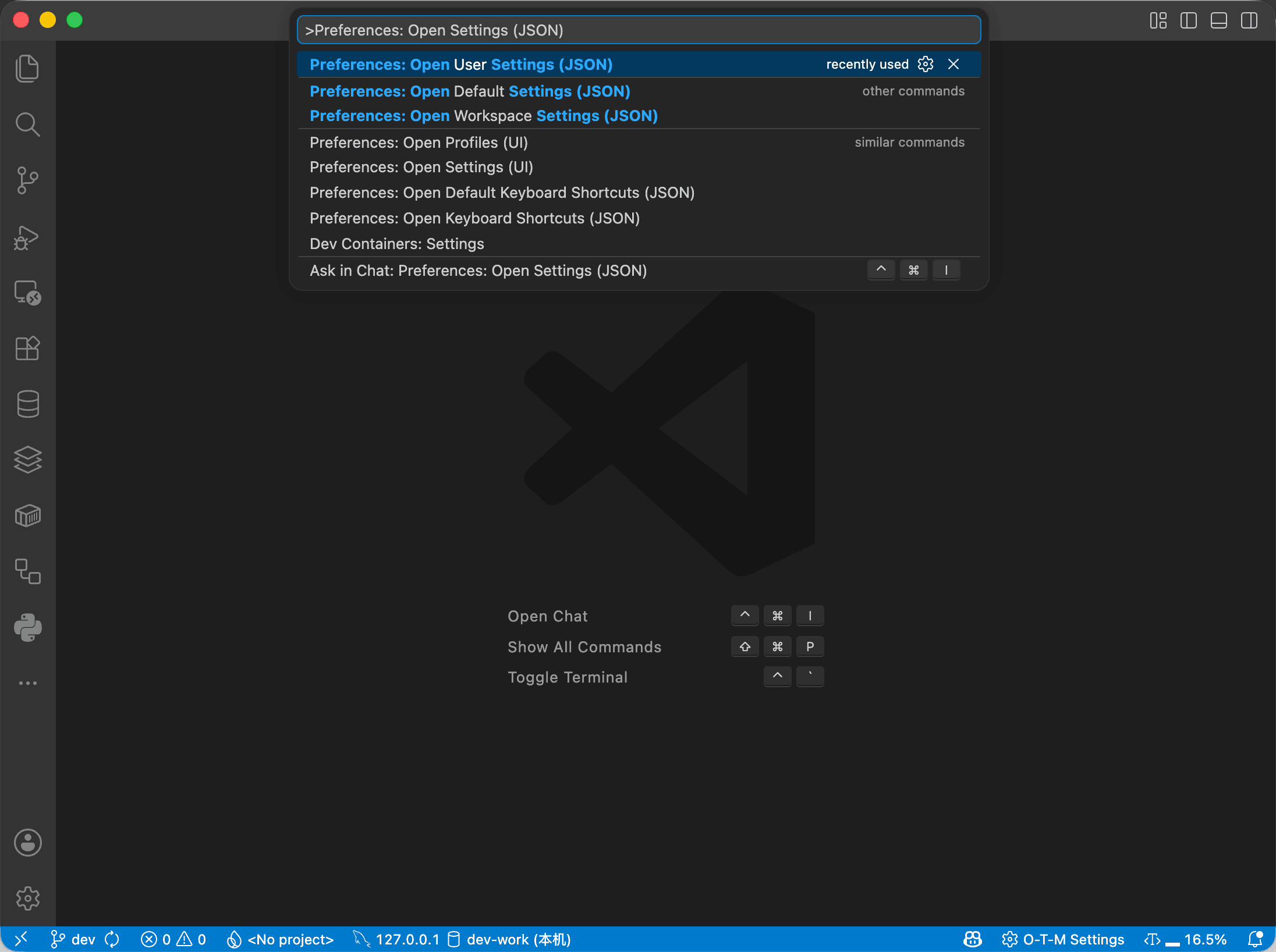Open O-T-M Settings in status bar
The image size is (1276, 952).
pos(1063,939)
